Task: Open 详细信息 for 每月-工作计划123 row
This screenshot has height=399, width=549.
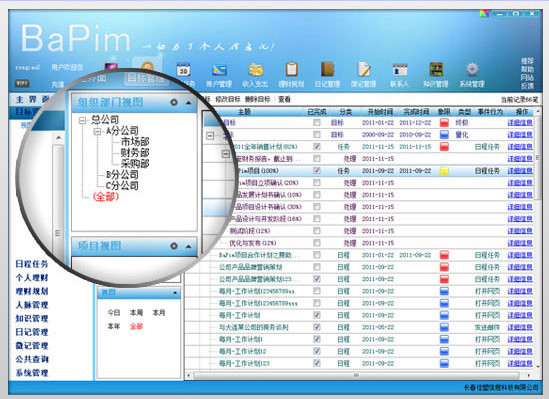Action: (x=520, y=363)
